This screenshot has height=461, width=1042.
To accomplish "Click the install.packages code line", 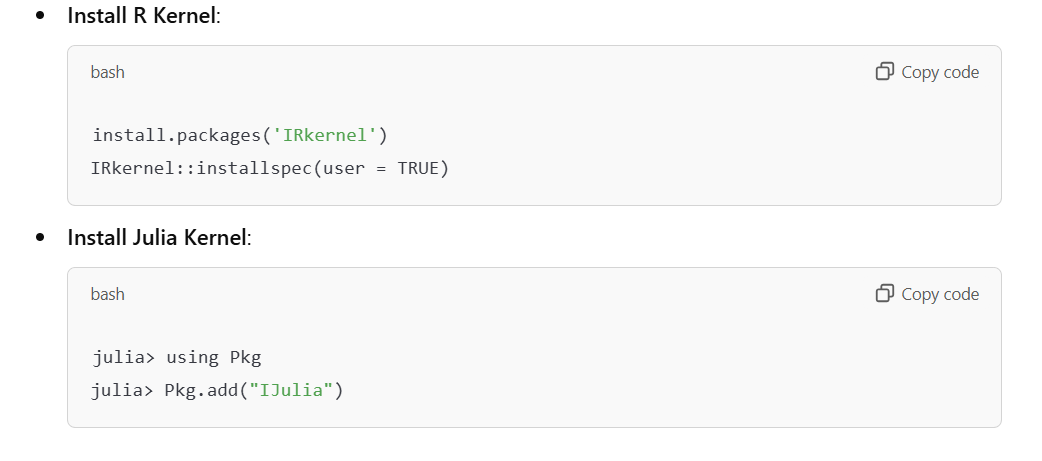I will pos(240,136).
